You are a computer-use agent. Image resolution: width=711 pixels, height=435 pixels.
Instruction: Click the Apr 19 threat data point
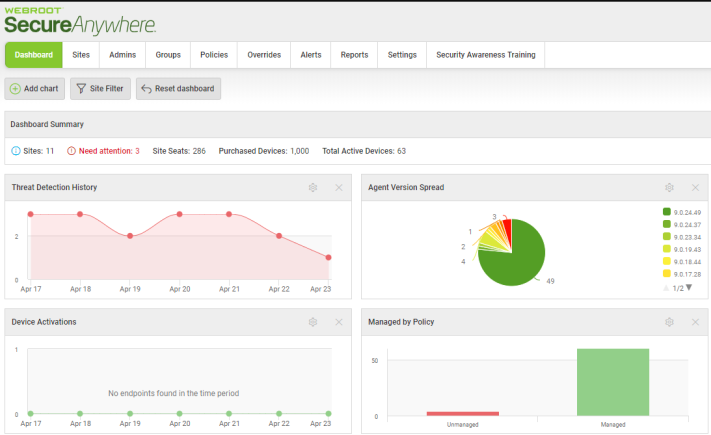130,236
